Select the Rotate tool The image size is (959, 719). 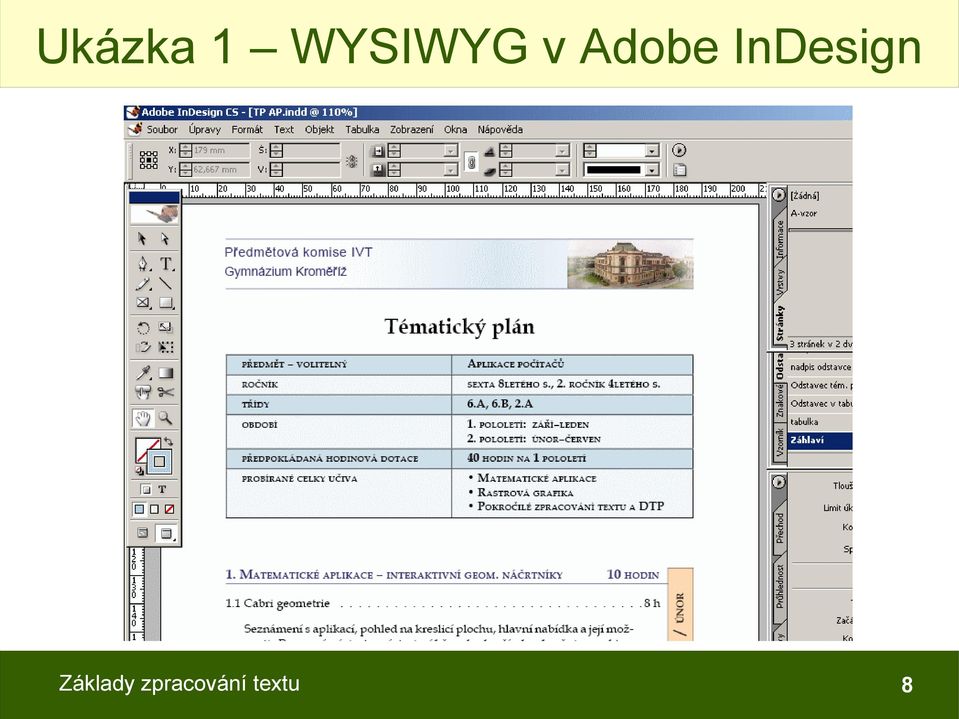tap(143, 328)
